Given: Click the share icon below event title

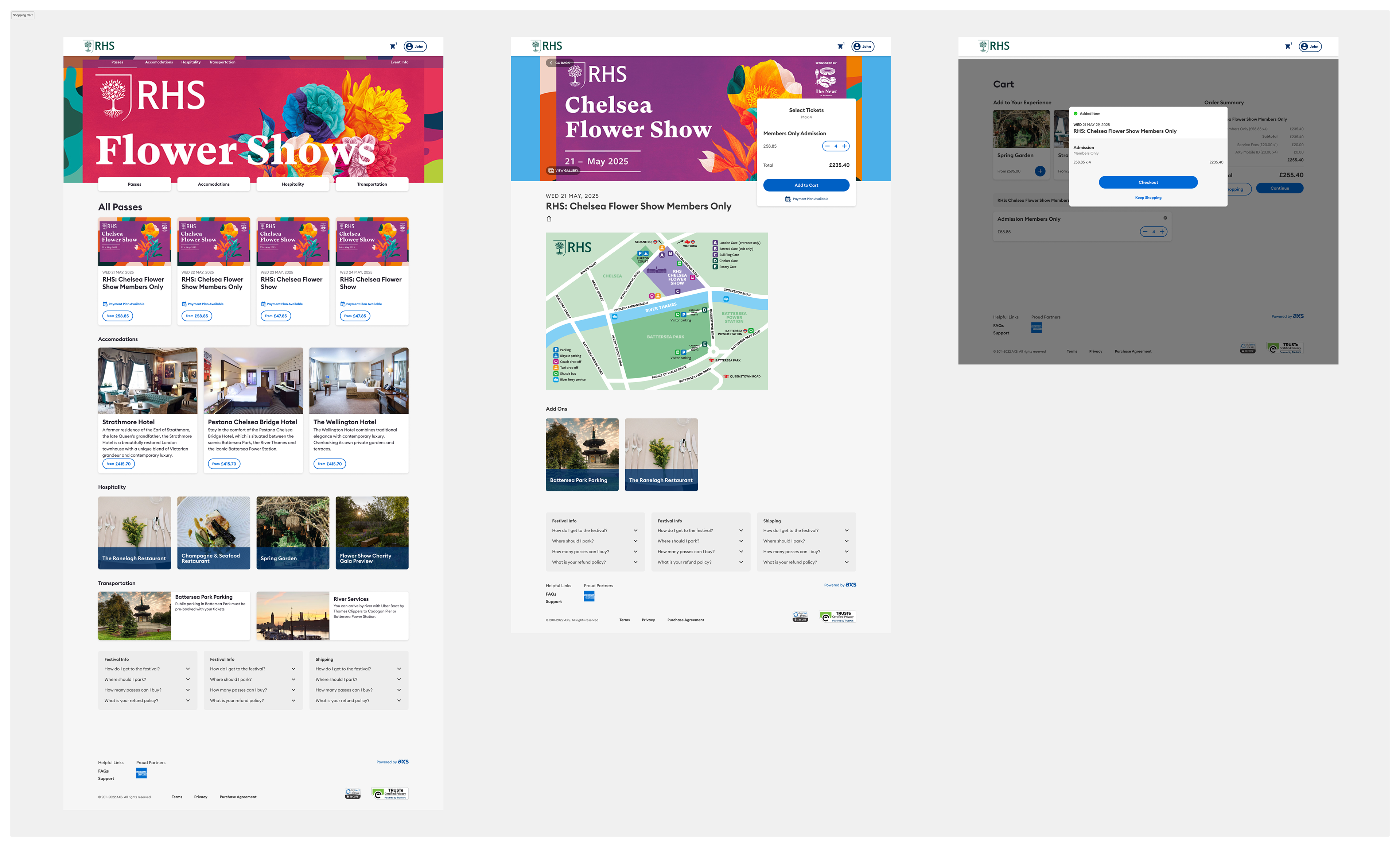Looking at the screenshot, I should coord(549,219).
